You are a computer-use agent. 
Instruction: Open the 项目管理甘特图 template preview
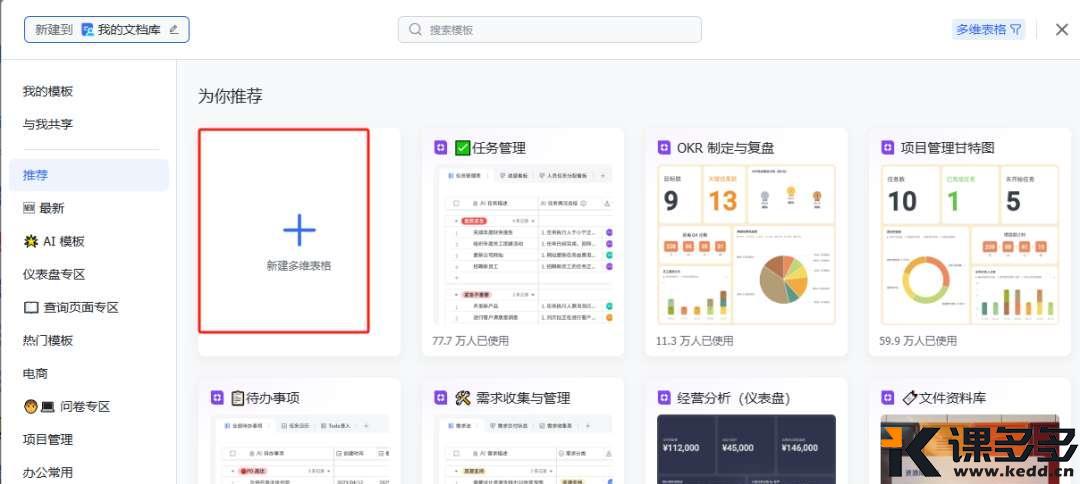coord(970,244)
